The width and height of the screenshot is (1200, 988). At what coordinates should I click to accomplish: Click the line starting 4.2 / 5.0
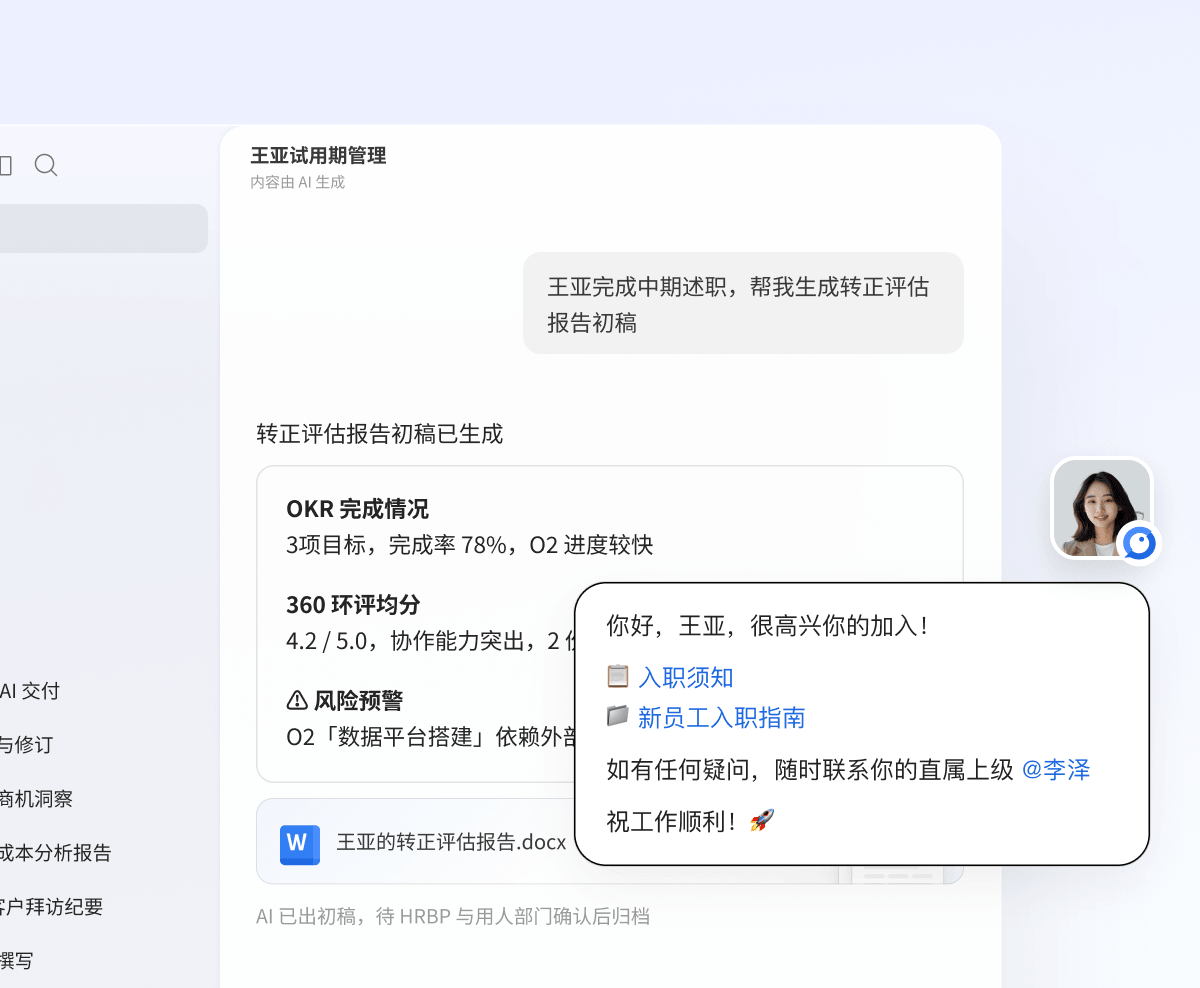pos(430,641)
